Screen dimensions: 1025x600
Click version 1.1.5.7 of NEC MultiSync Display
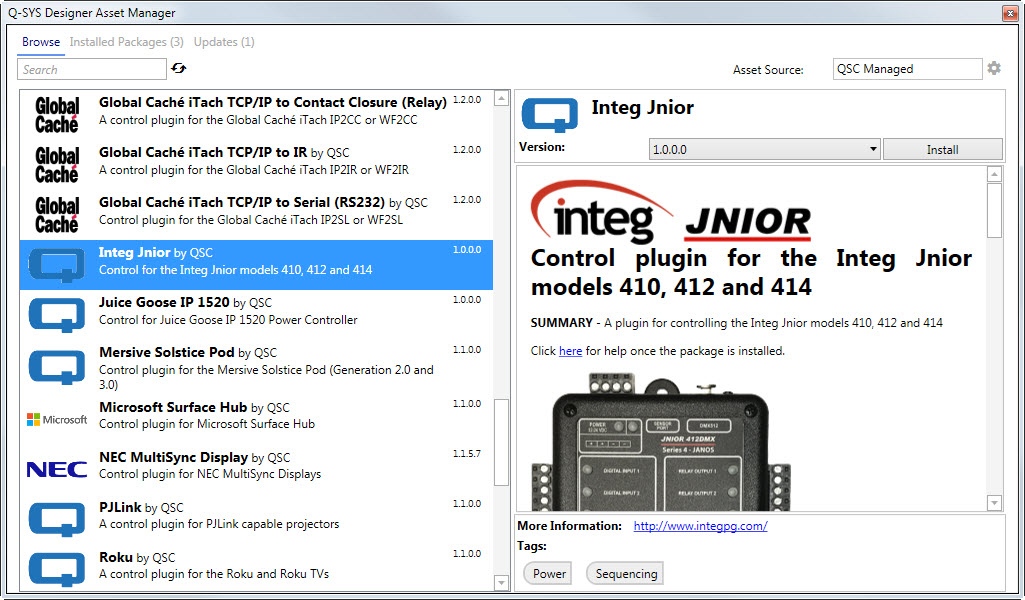pyautogui.click(x=467, y=454)
